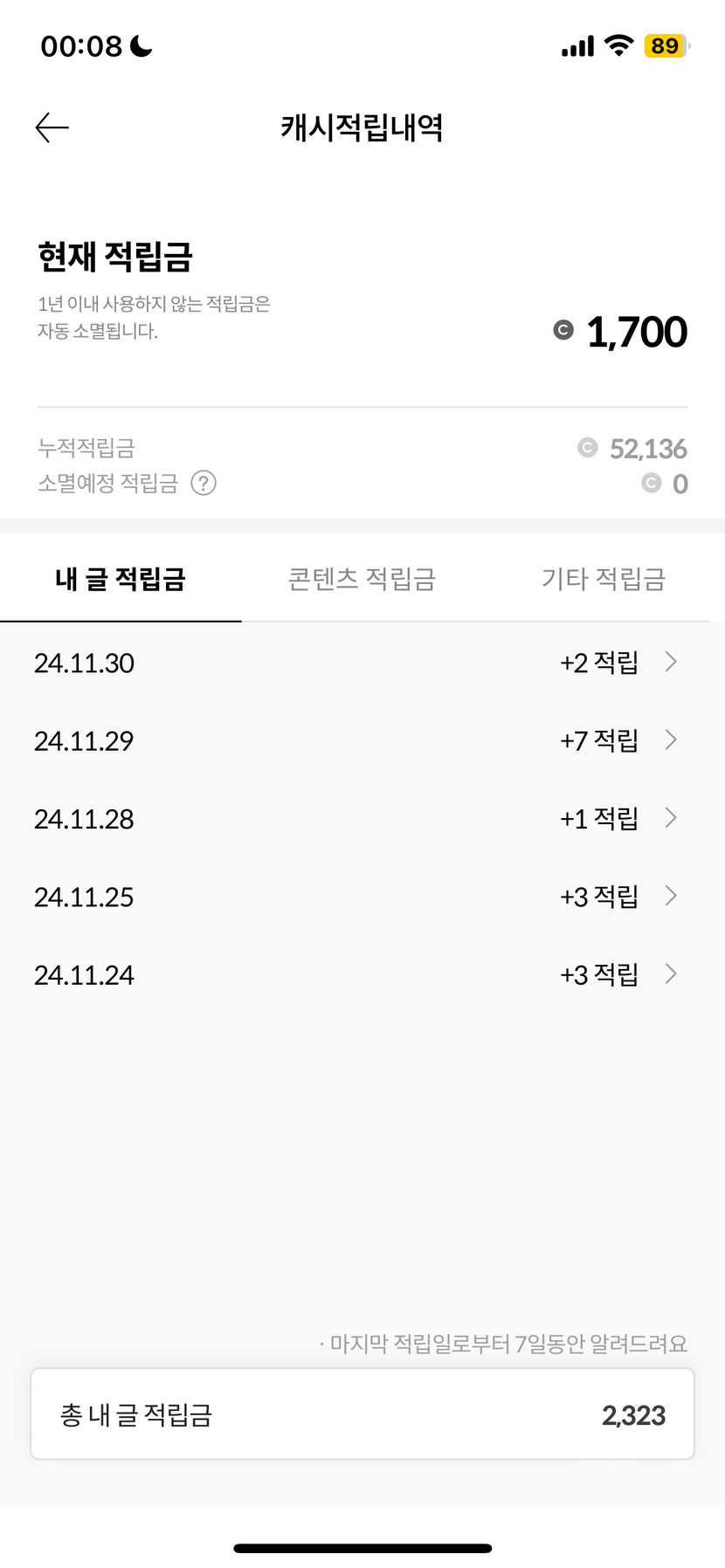Screen dimensions: 725x1568
Task: Tap the 총 내 글 적립금 box
Action: pos(362,1414)
